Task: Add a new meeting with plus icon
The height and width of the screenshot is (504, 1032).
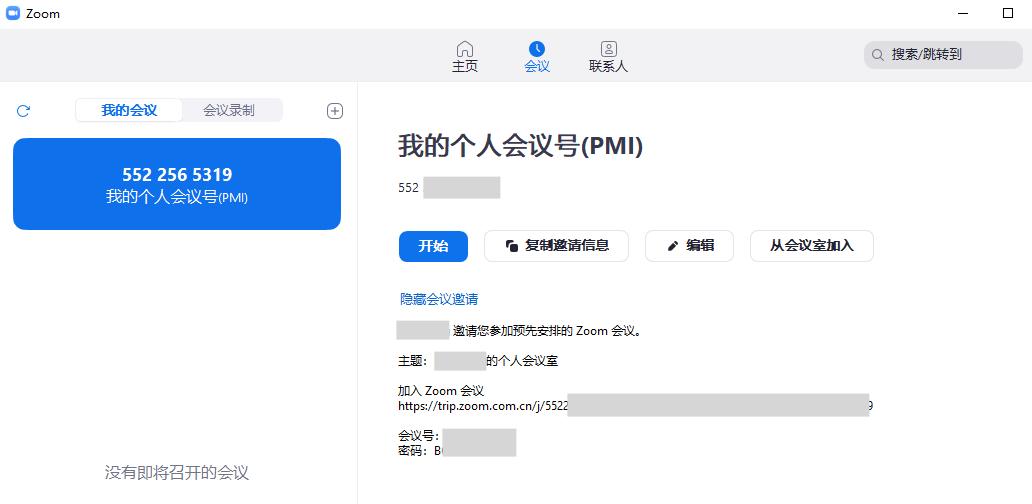Action: (x=335, y=111)
